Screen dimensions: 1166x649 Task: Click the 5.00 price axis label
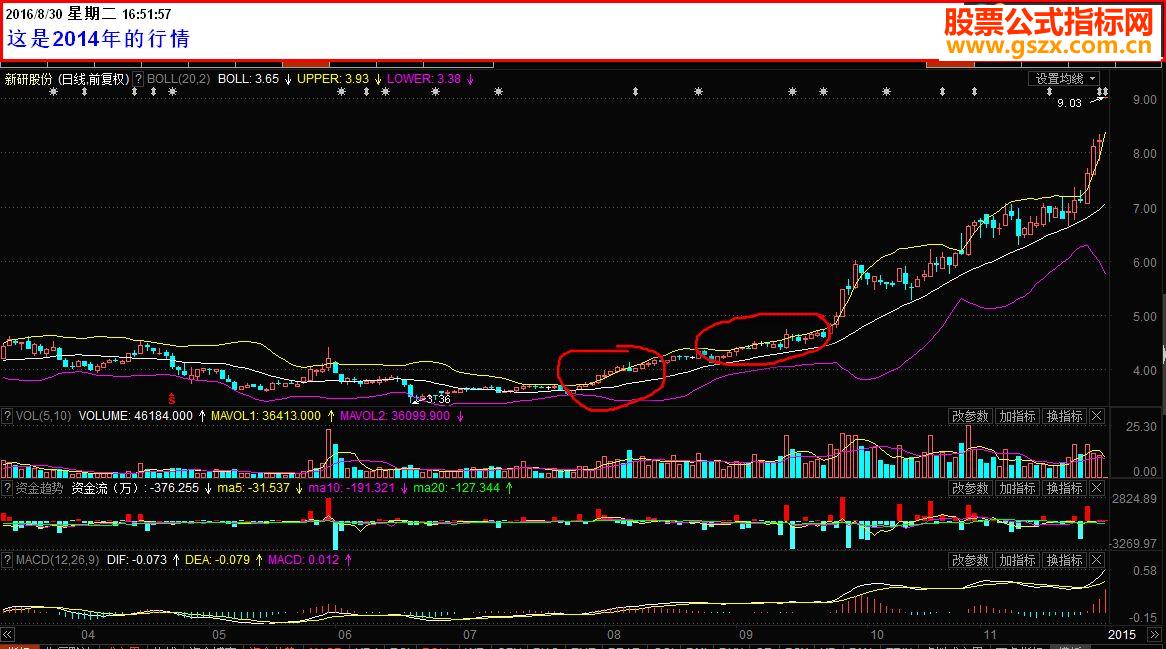point(1144,317)
